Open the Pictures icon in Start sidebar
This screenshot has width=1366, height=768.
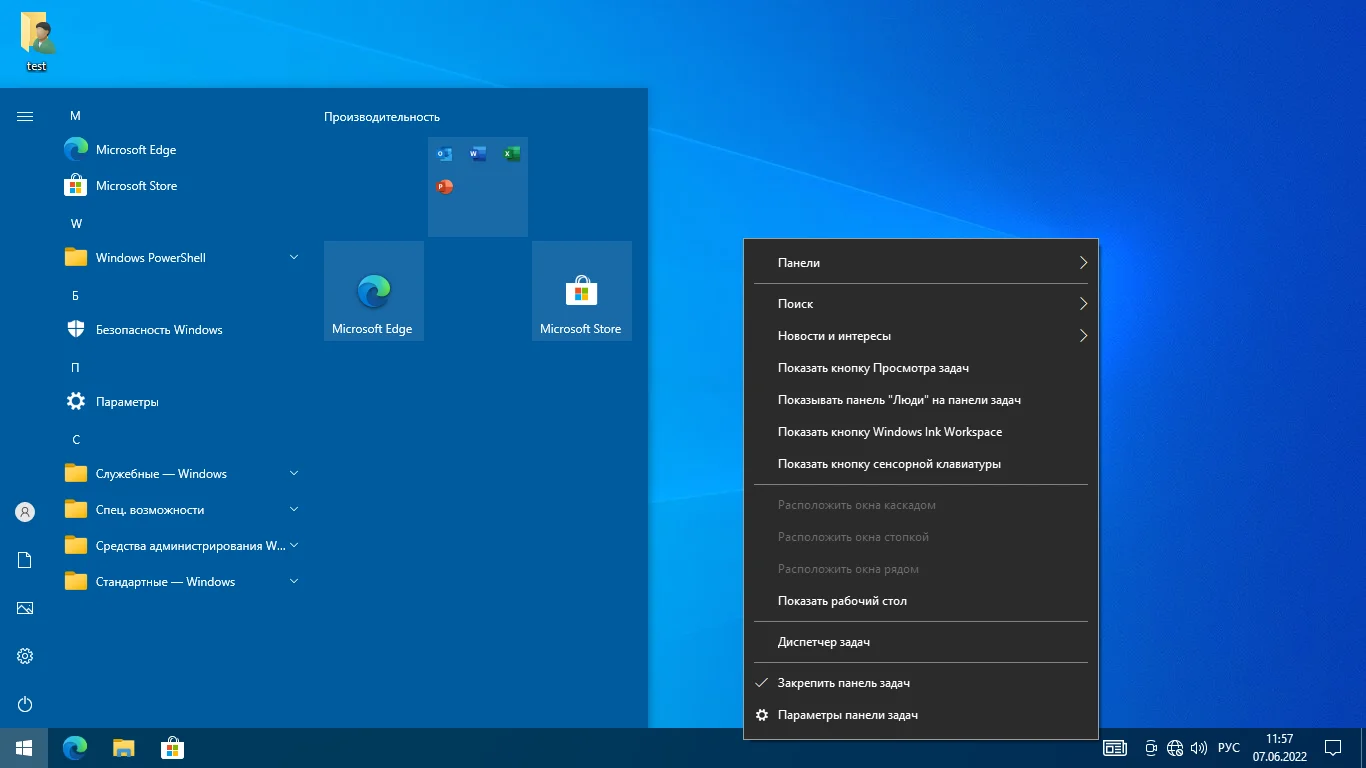point(25,608)
